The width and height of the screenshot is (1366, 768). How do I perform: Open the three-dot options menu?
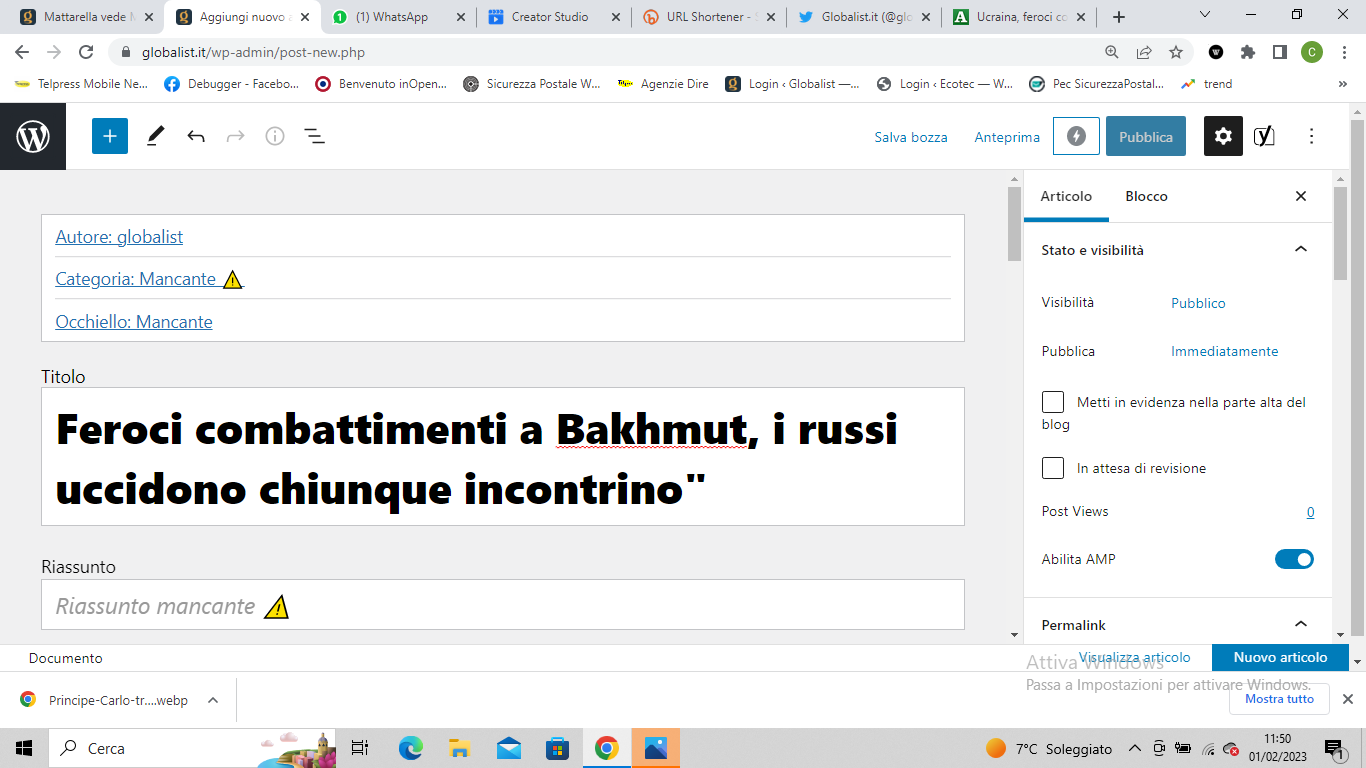1312,137
